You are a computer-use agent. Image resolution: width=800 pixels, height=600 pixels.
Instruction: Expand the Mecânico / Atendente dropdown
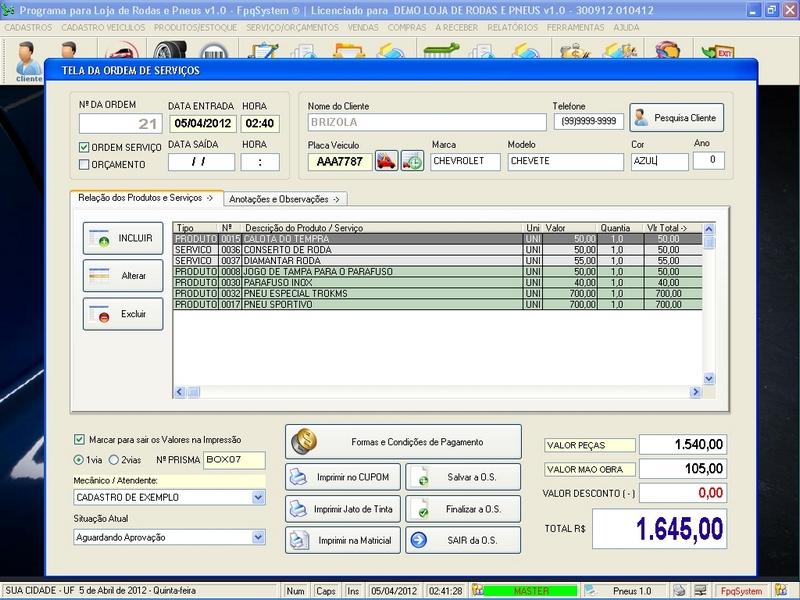pos(258,497)
